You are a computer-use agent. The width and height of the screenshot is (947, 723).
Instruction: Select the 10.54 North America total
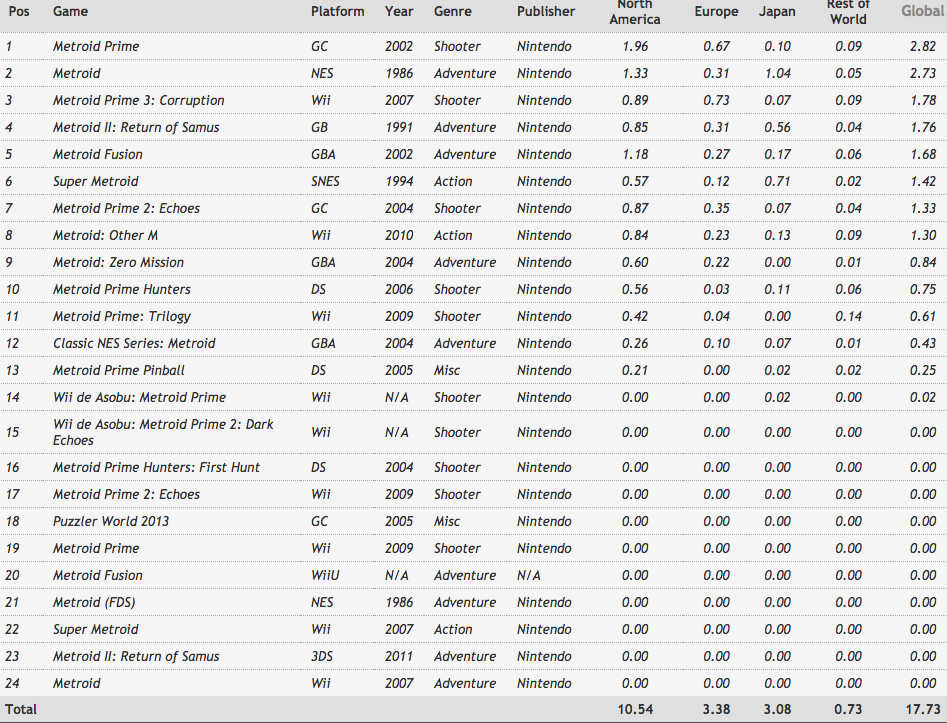point(635,710)
